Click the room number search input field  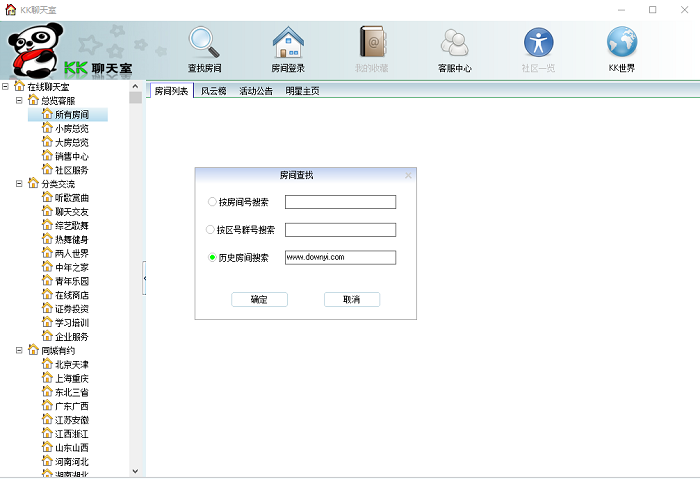(340, 202)
